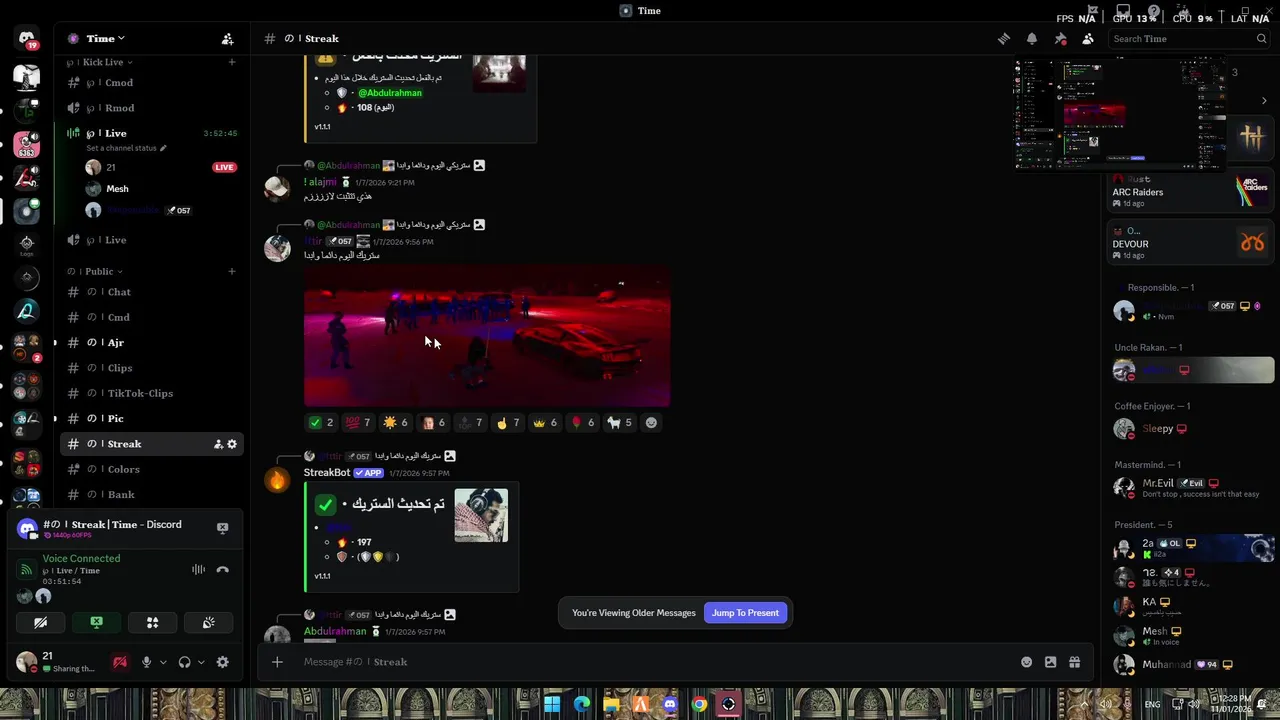
Task: Show pinned messages
Action: [x=1060, y=39]
